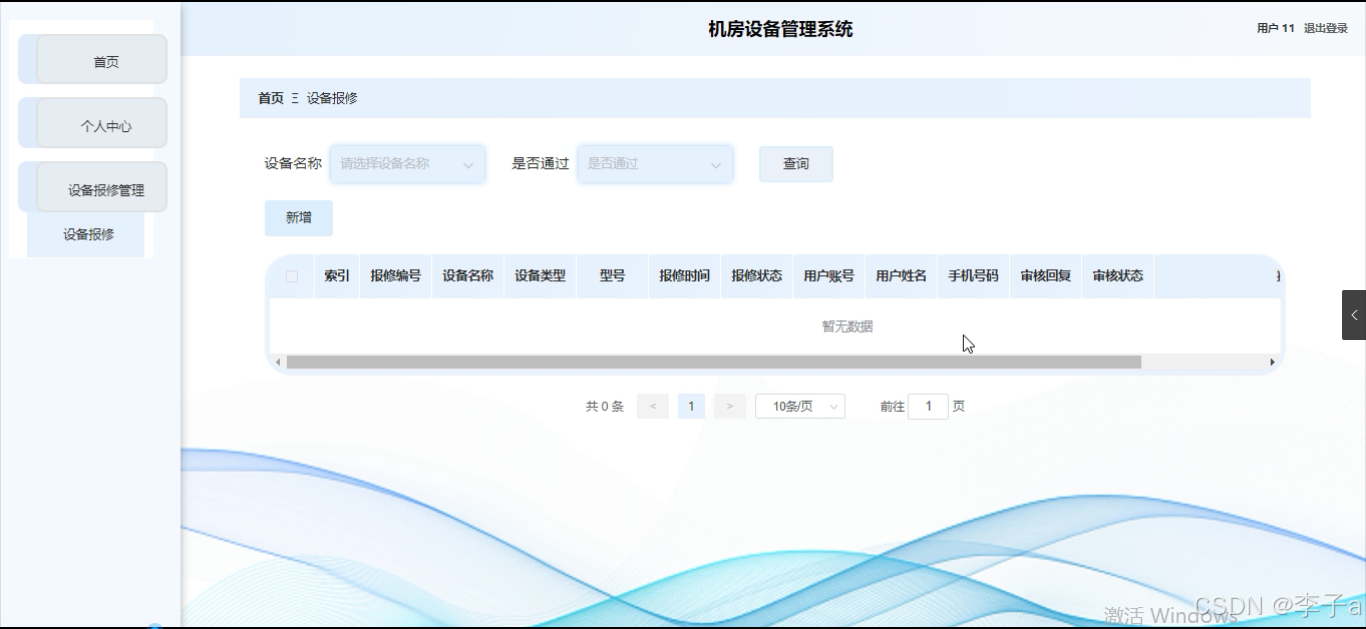Screen dimensions: 1366x629
Task: Click the 用户姓名 column header
Action: tap(901, 276)
